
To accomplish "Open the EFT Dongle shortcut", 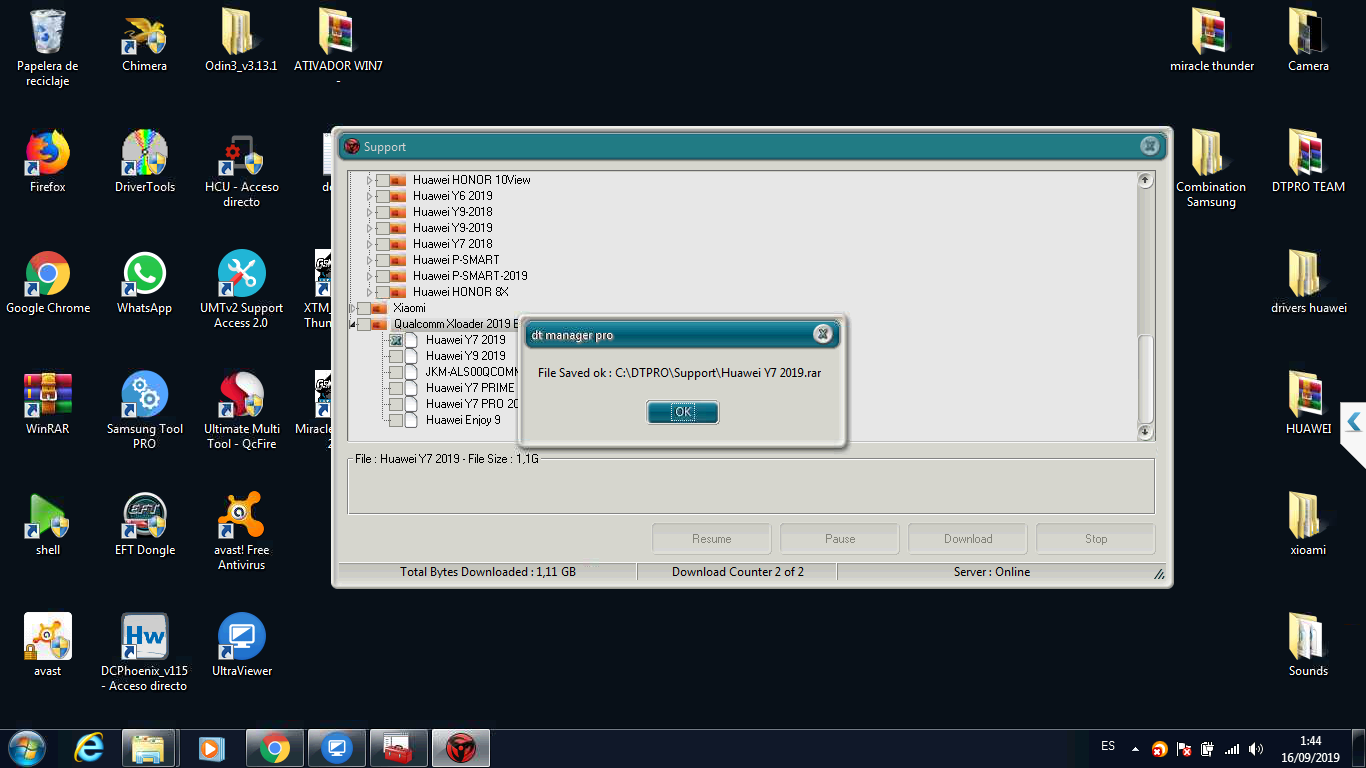I will pyautogui.click(x=144, y=524).
